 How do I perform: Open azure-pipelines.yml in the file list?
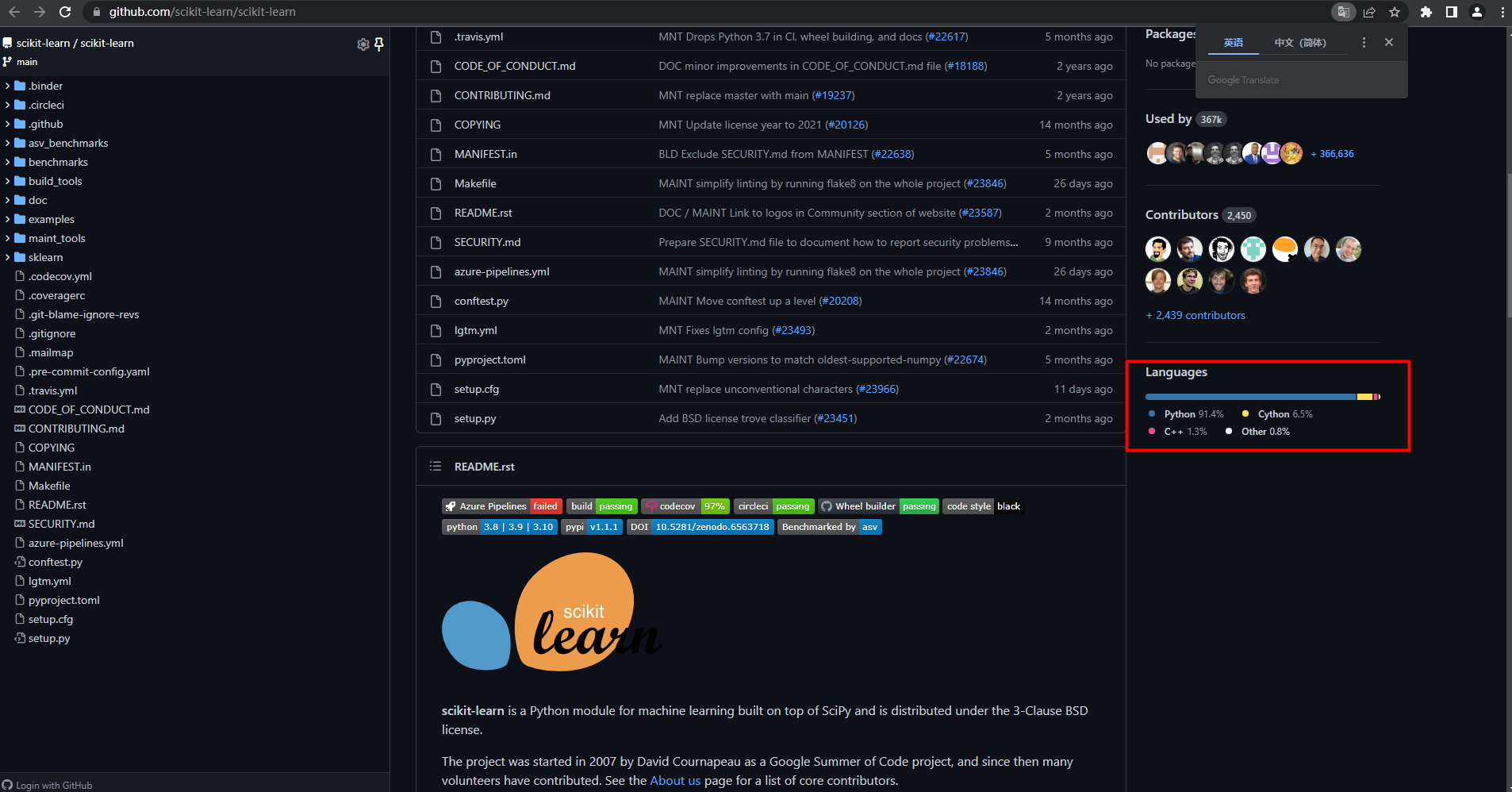(x=501, y=271)
